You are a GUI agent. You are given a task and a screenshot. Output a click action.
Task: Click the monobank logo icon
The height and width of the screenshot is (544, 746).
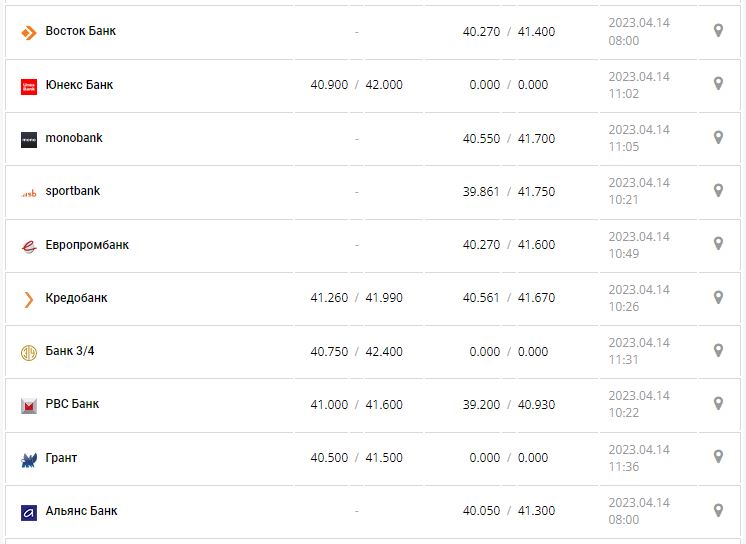(x=28, y=139)
